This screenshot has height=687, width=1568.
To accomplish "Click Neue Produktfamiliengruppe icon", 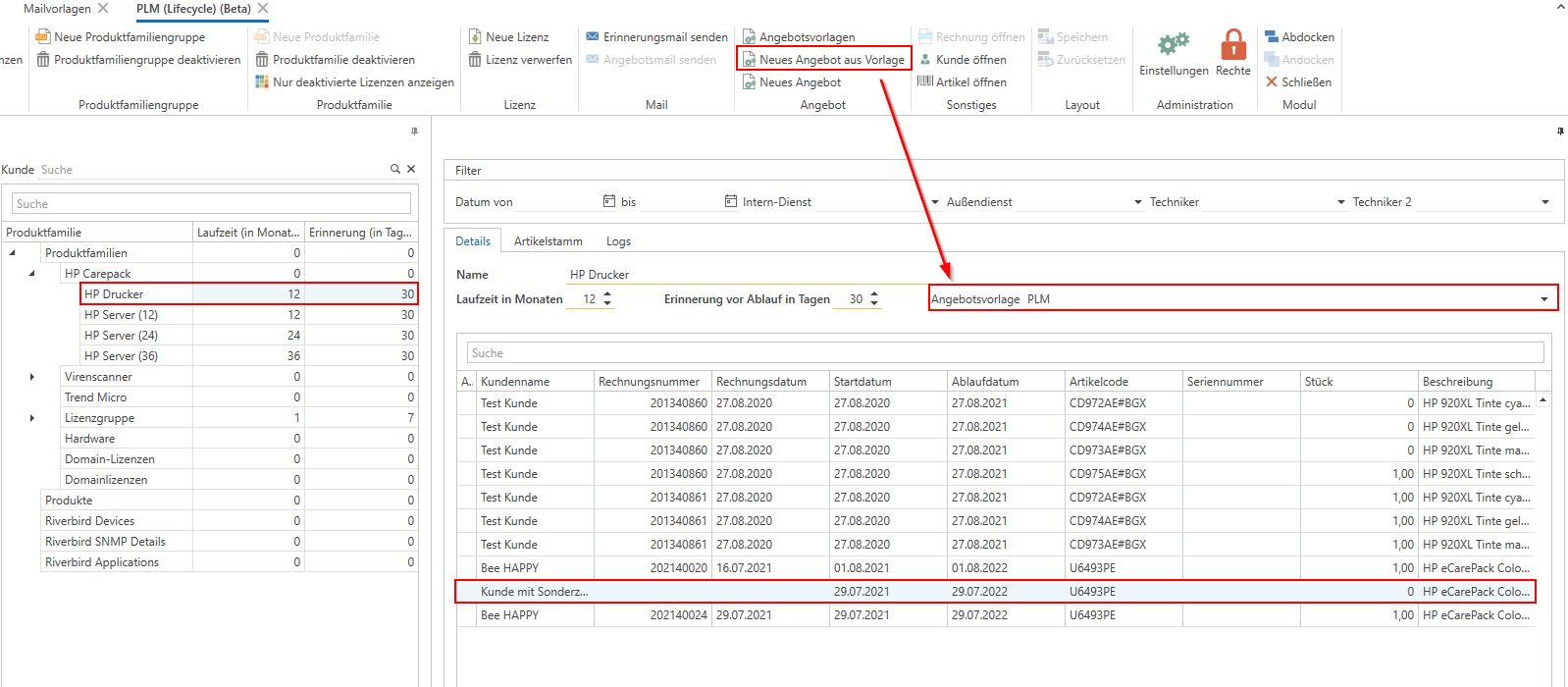I will (43, 37).
